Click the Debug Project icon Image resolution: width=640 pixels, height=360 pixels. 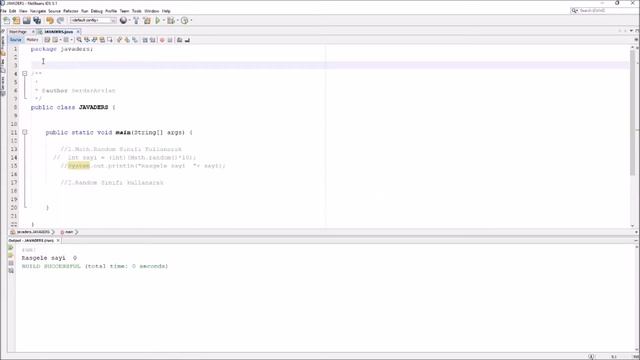pyautogui.click(x=171, y=20)
